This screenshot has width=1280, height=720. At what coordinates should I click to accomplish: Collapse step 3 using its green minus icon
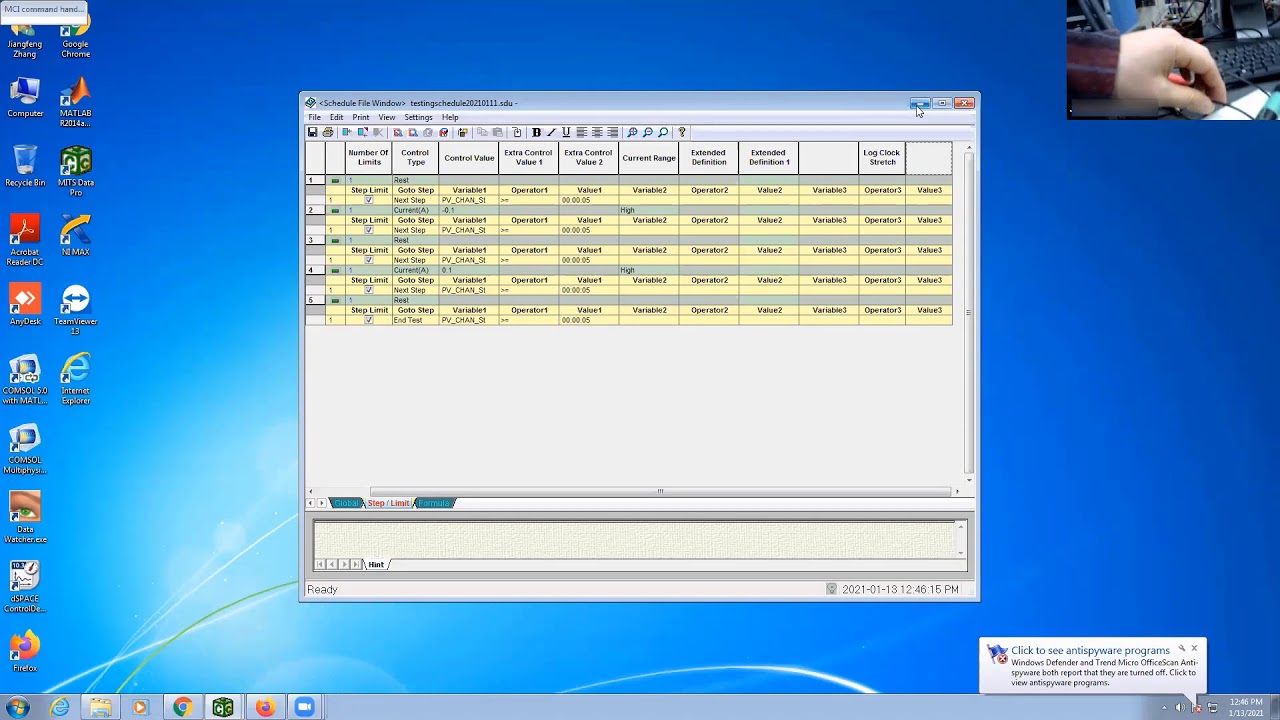pyautogui.click(x=335, y=240)
